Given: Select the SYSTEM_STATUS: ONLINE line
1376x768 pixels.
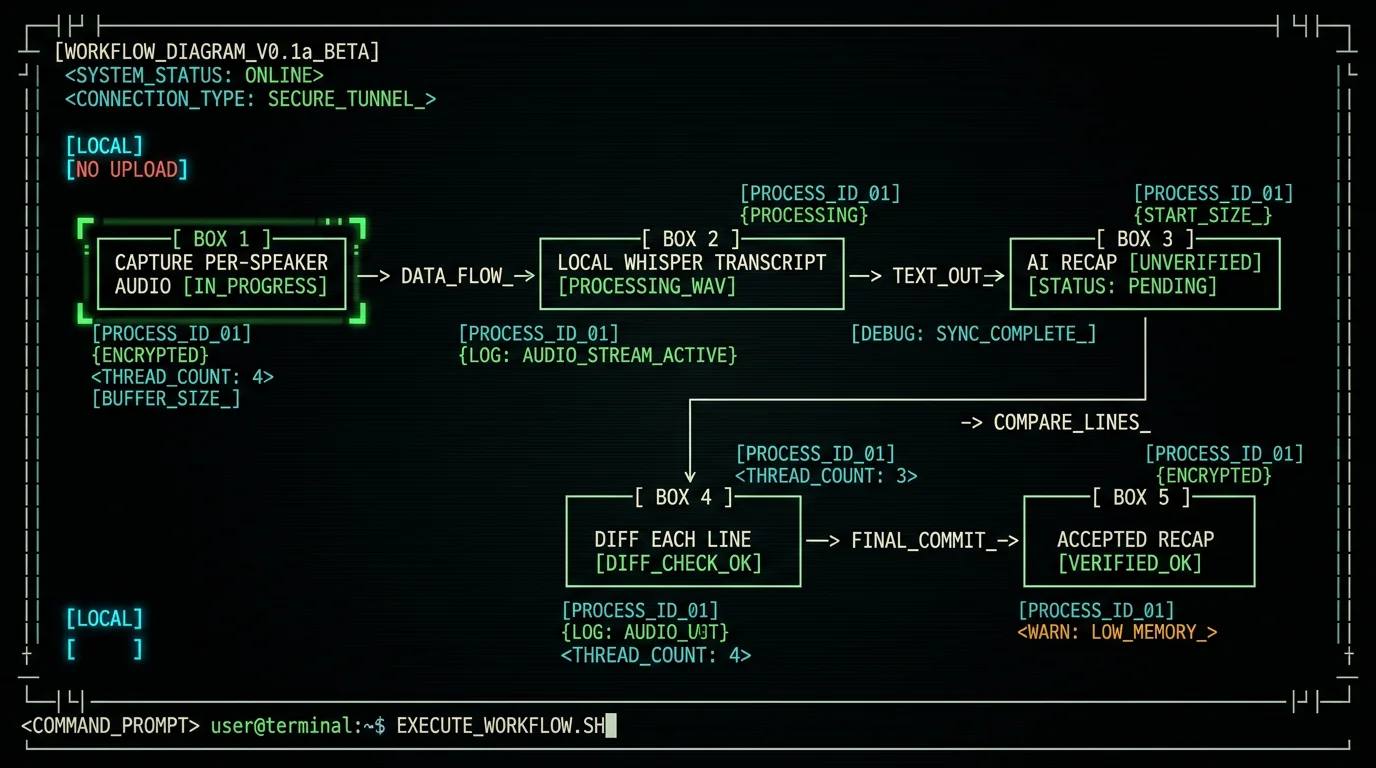Looking at the screenshot, I should [194, 75].
